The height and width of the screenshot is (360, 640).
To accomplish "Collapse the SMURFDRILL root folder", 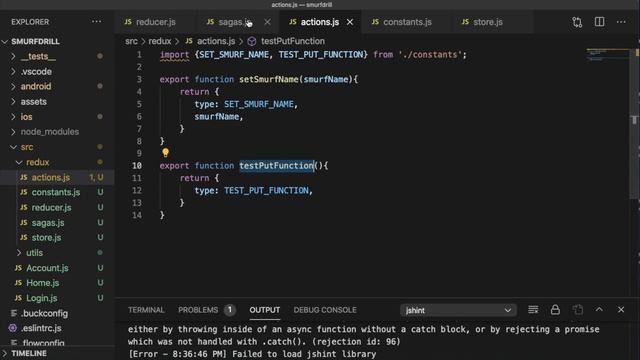I will click(35, 42).
